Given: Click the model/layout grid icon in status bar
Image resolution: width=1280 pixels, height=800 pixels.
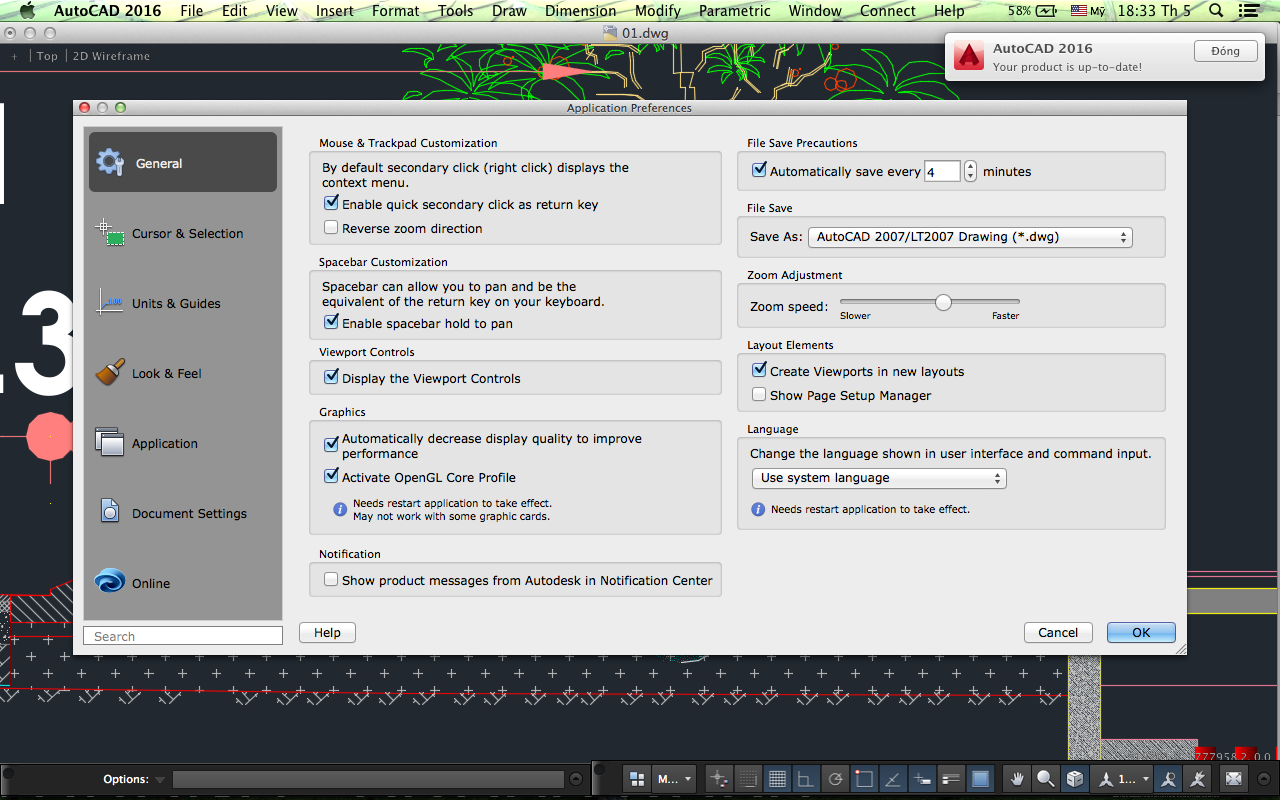Looking at the screenshot, I should click(636, 778).
